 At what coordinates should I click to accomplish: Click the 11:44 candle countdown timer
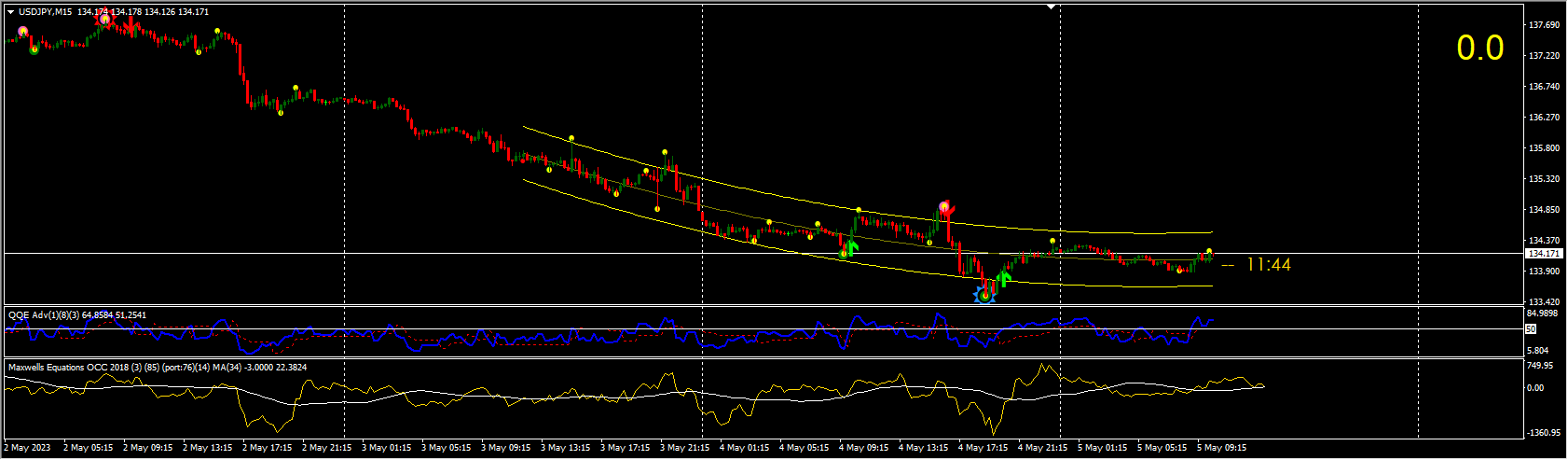tap(1268, 266)
